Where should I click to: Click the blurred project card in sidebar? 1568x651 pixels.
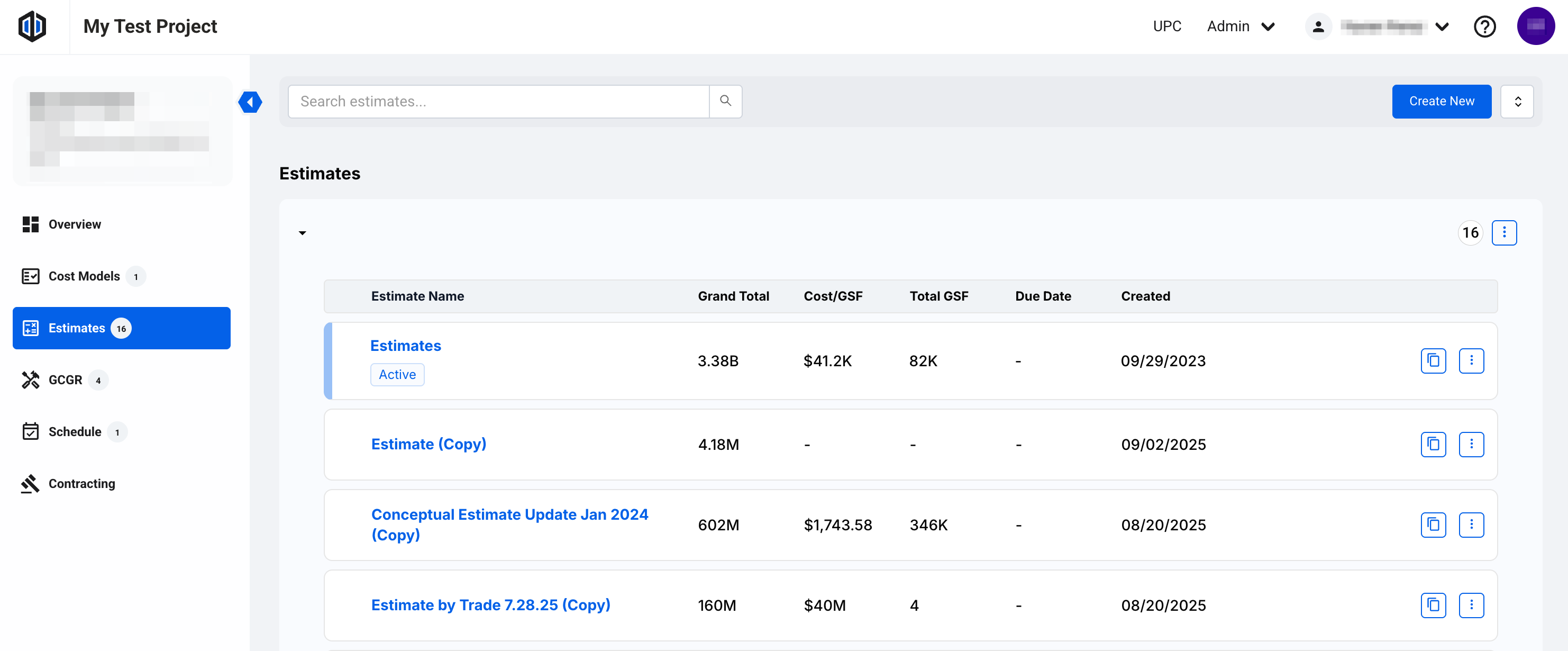[122, 131]
